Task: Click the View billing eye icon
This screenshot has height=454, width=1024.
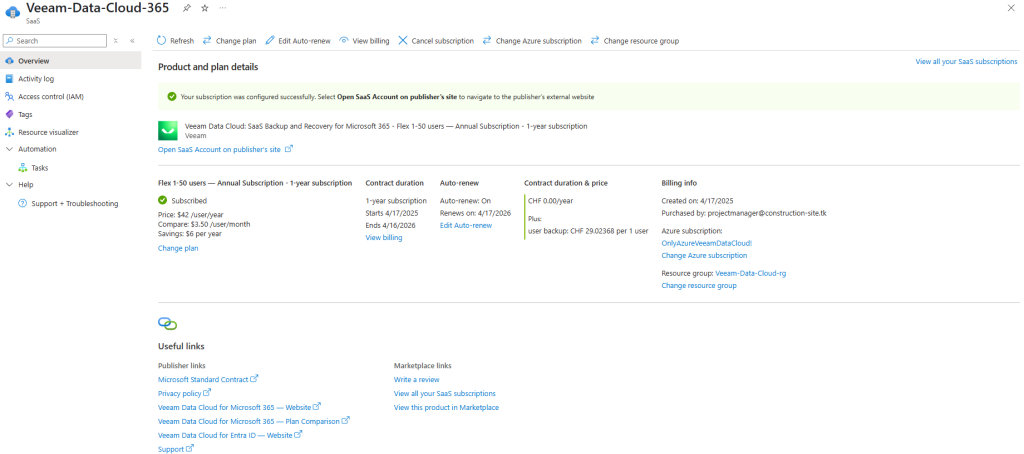Action: (x=344, y=41)
